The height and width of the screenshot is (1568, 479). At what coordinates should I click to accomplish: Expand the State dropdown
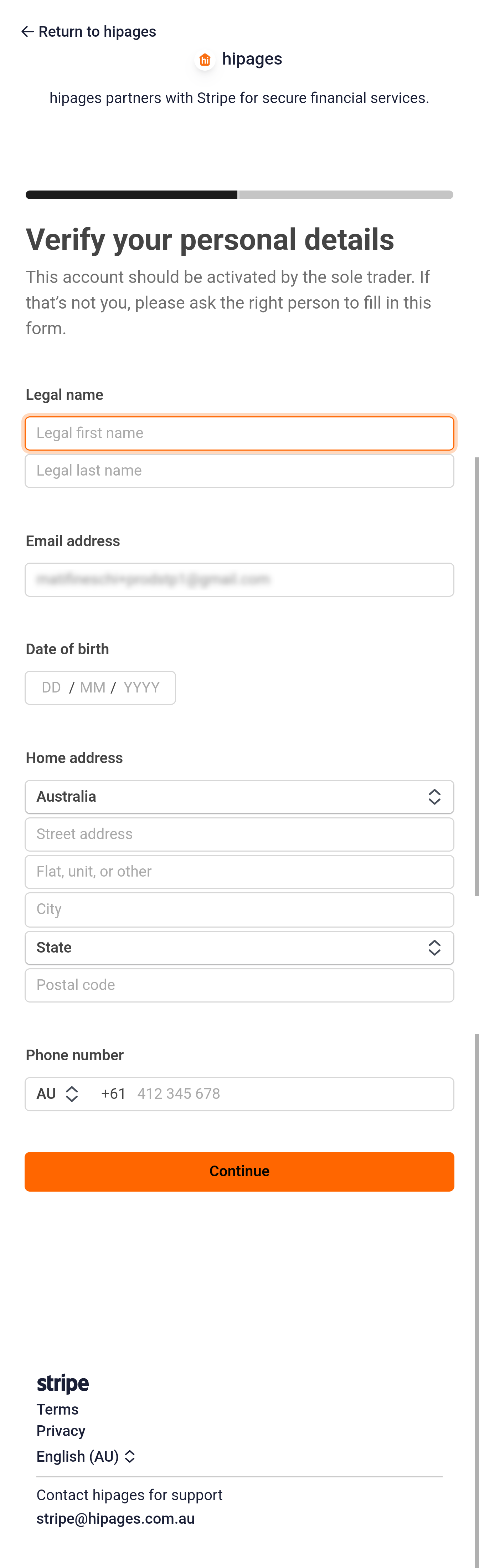(x=239, y=948)
